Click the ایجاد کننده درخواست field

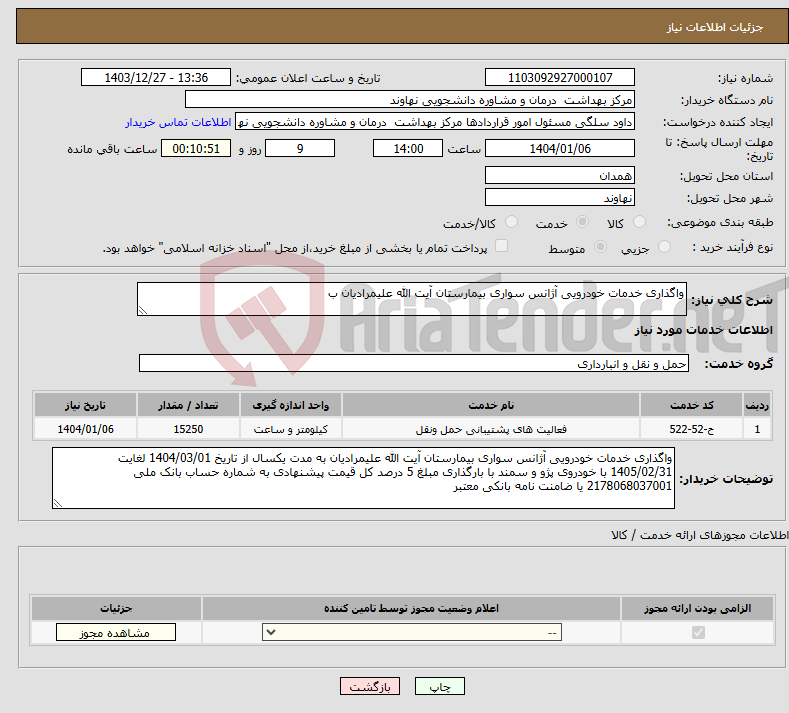click(x=435, y=122)
